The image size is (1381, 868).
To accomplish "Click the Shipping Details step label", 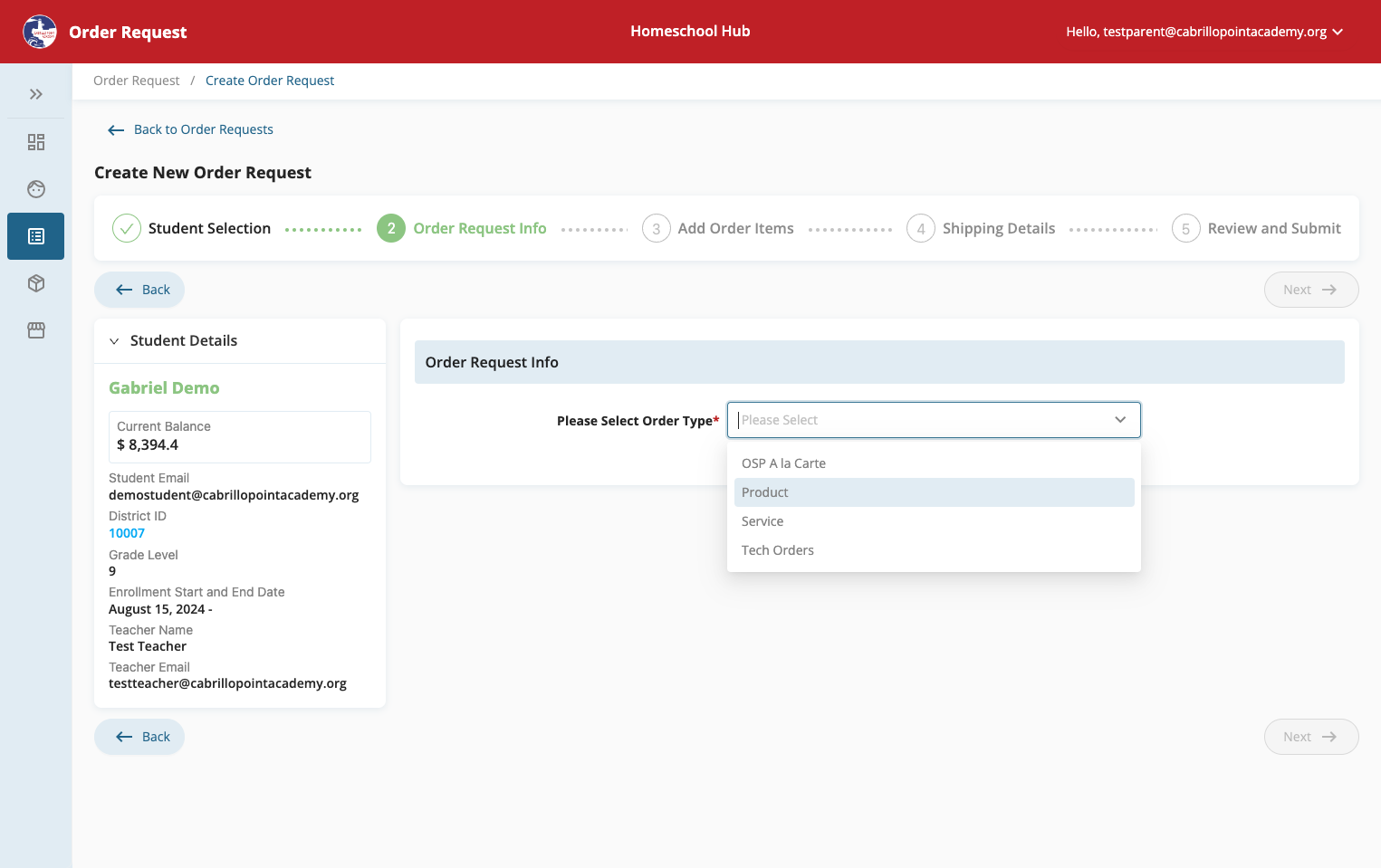I will [999, 228].
